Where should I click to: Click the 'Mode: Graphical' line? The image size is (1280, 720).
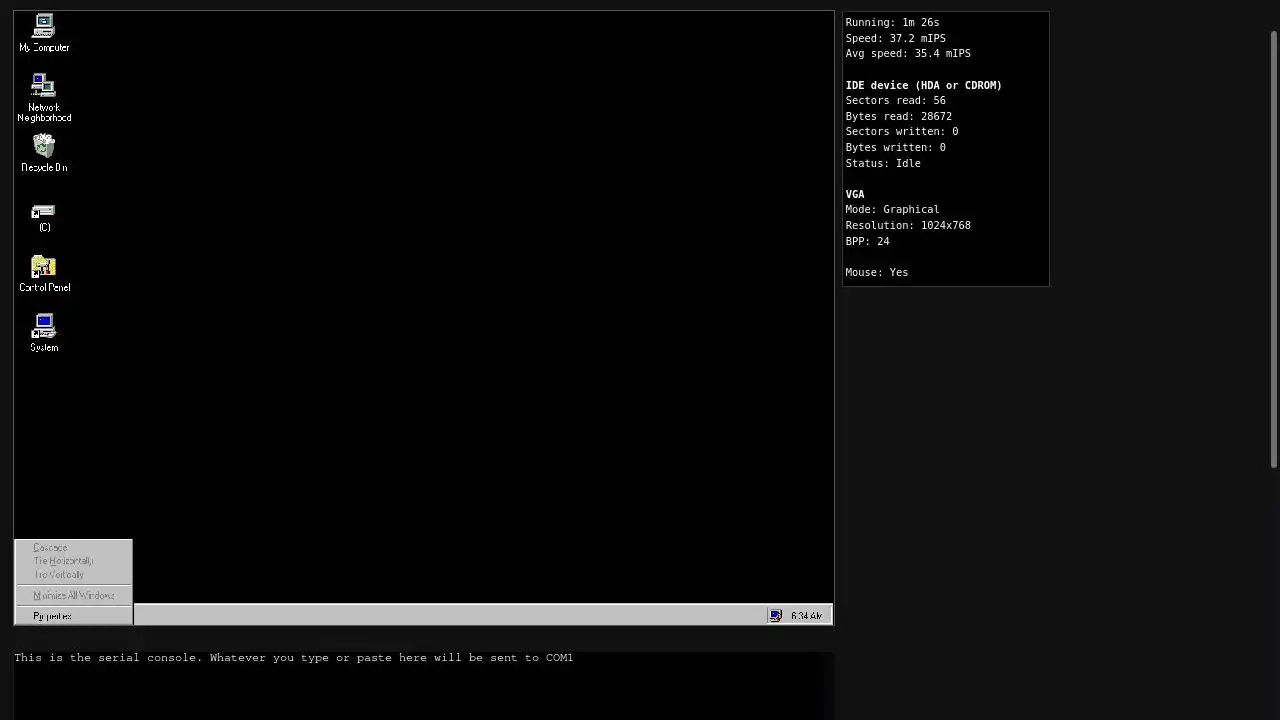pyautogui.click(x=892, y=209)
